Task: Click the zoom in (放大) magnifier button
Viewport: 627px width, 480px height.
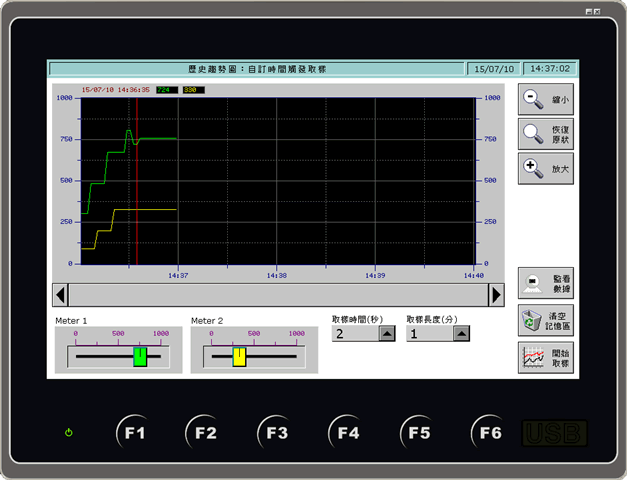Action: (546, 168)
